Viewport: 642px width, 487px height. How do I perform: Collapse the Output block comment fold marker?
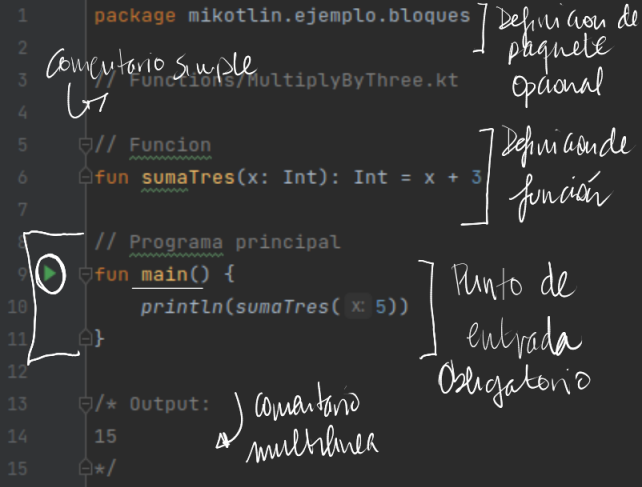point(85,404)
